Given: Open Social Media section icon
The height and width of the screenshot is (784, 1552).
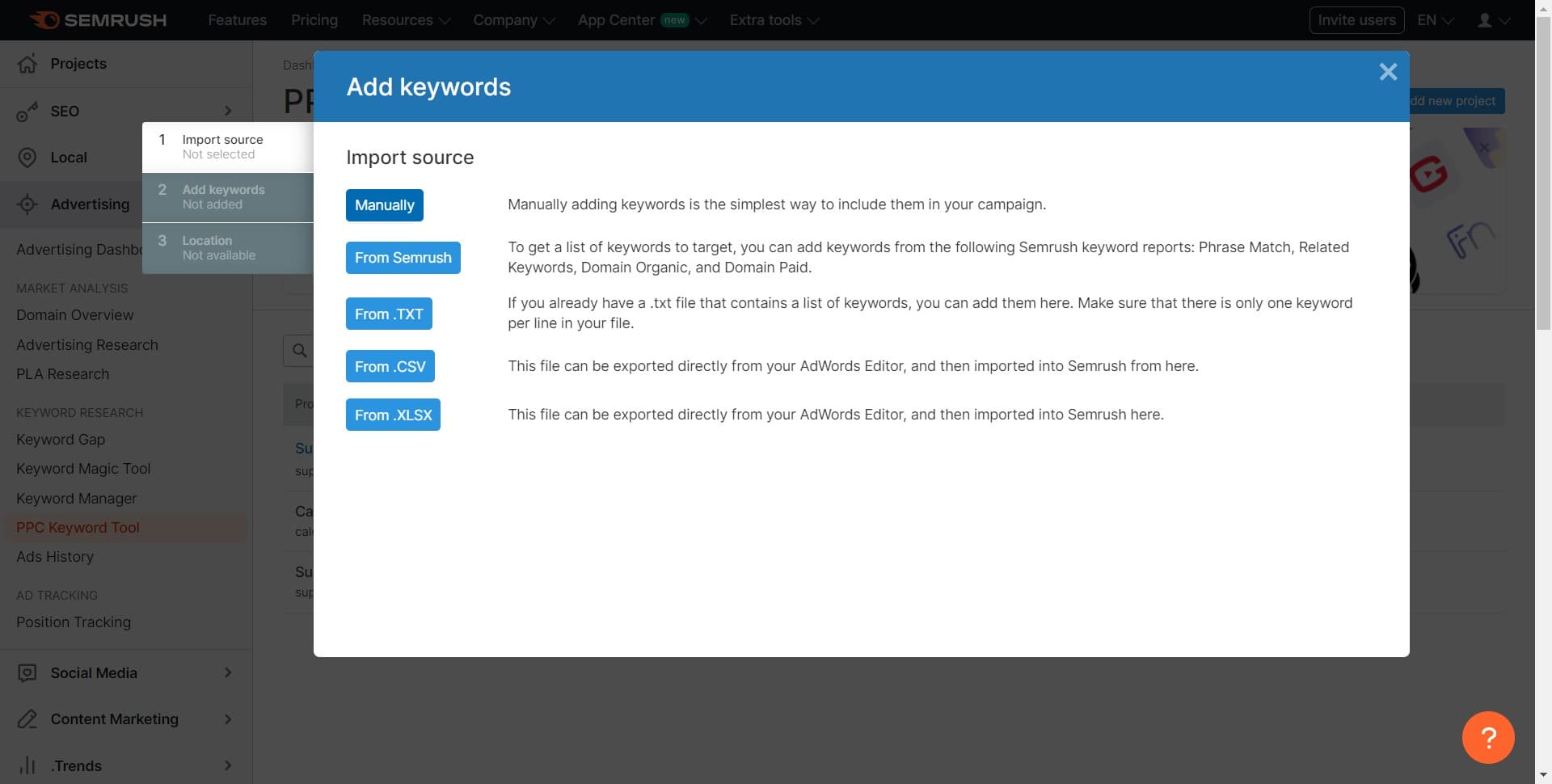Looking at the screenshot, I should 27,672.
